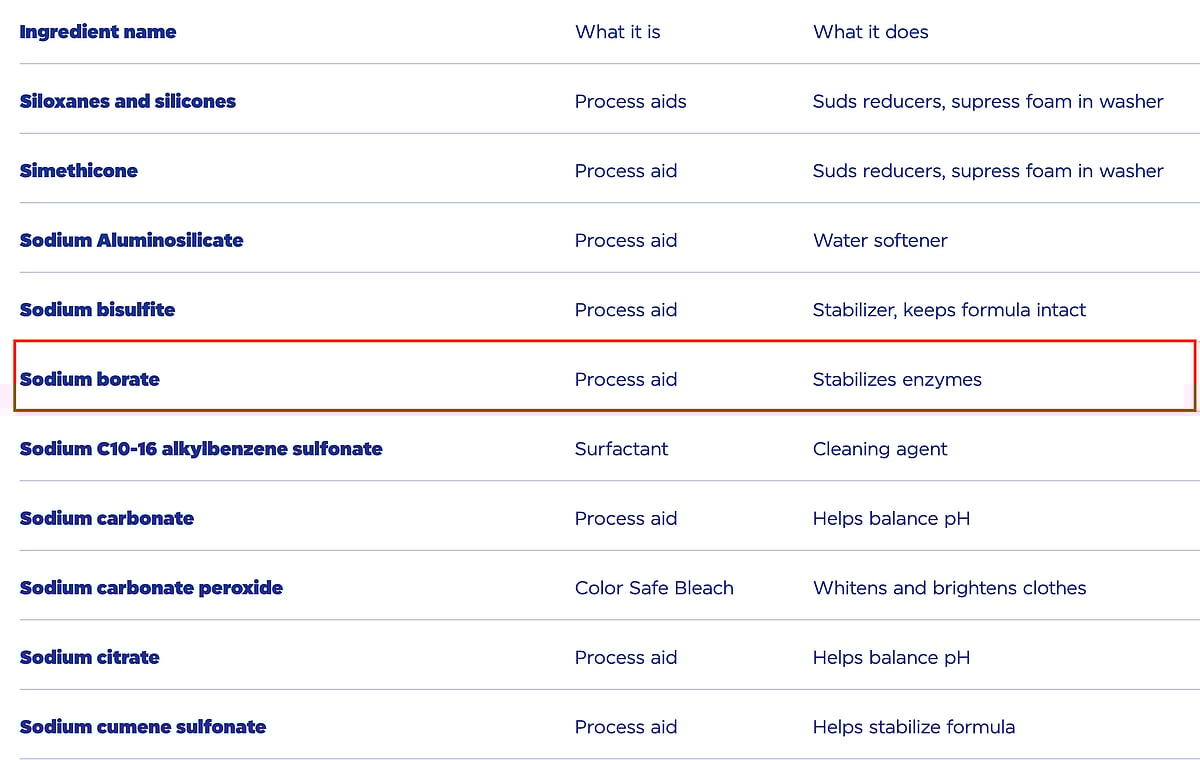Click the What it does column header
The image size is (1200, 760).
[x=870, y=32]
